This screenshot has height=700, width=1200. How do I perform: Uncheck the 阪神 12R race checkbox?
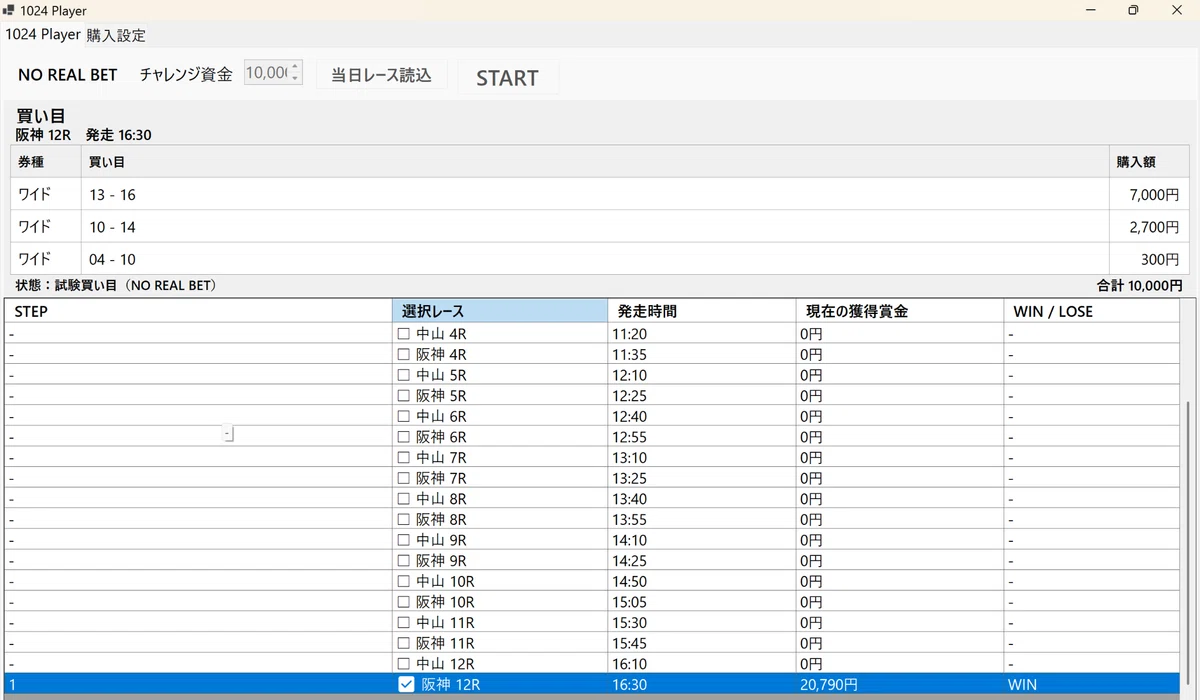coord(406,685)
